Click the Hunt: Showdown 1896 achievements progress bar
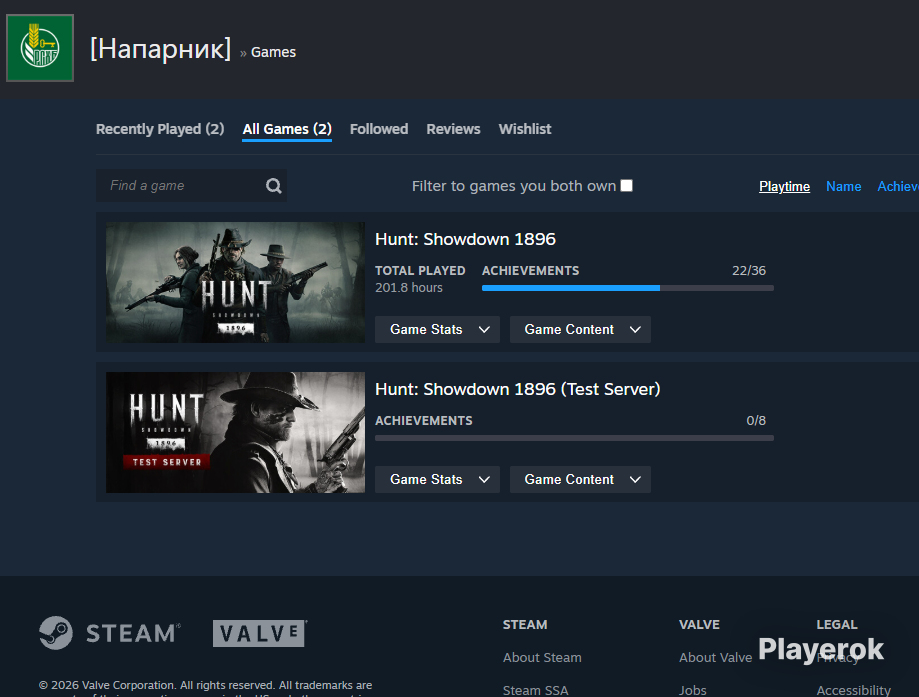This screenshot has width=919, height=697. click(628, 288)
